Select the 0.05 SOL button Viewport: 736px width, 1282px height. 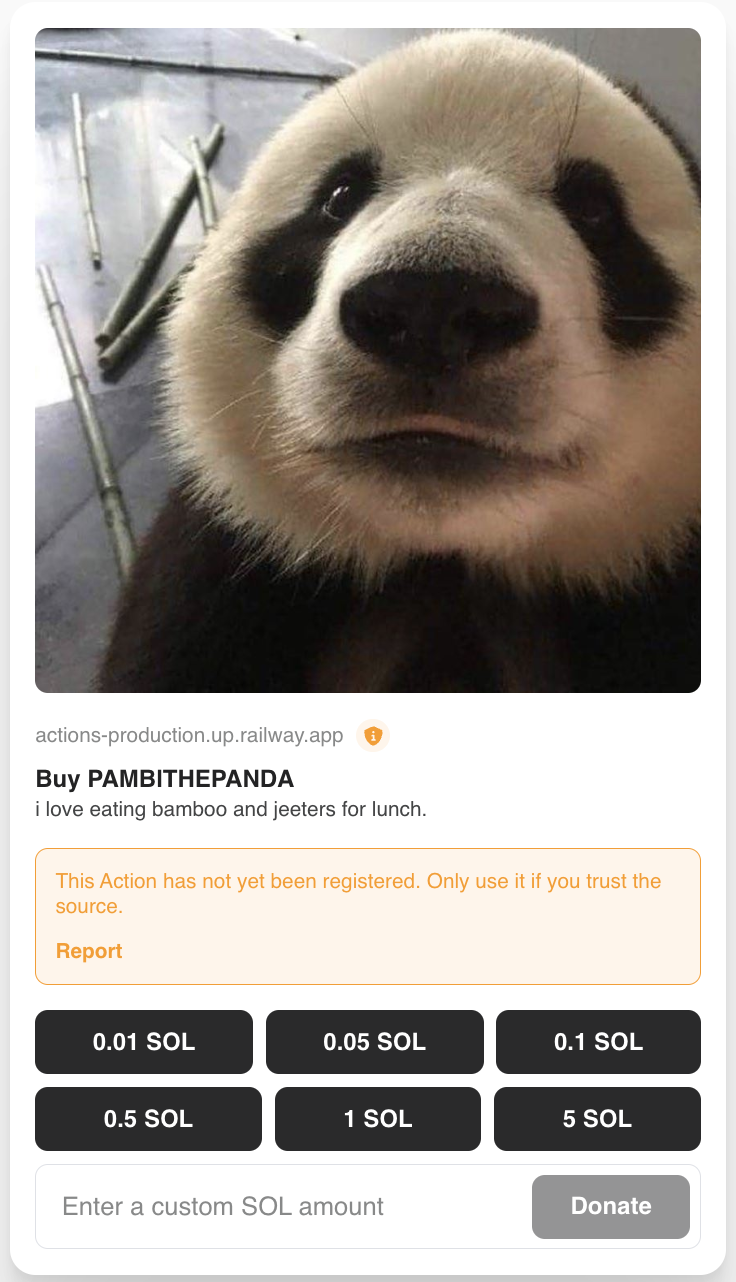375,1042
